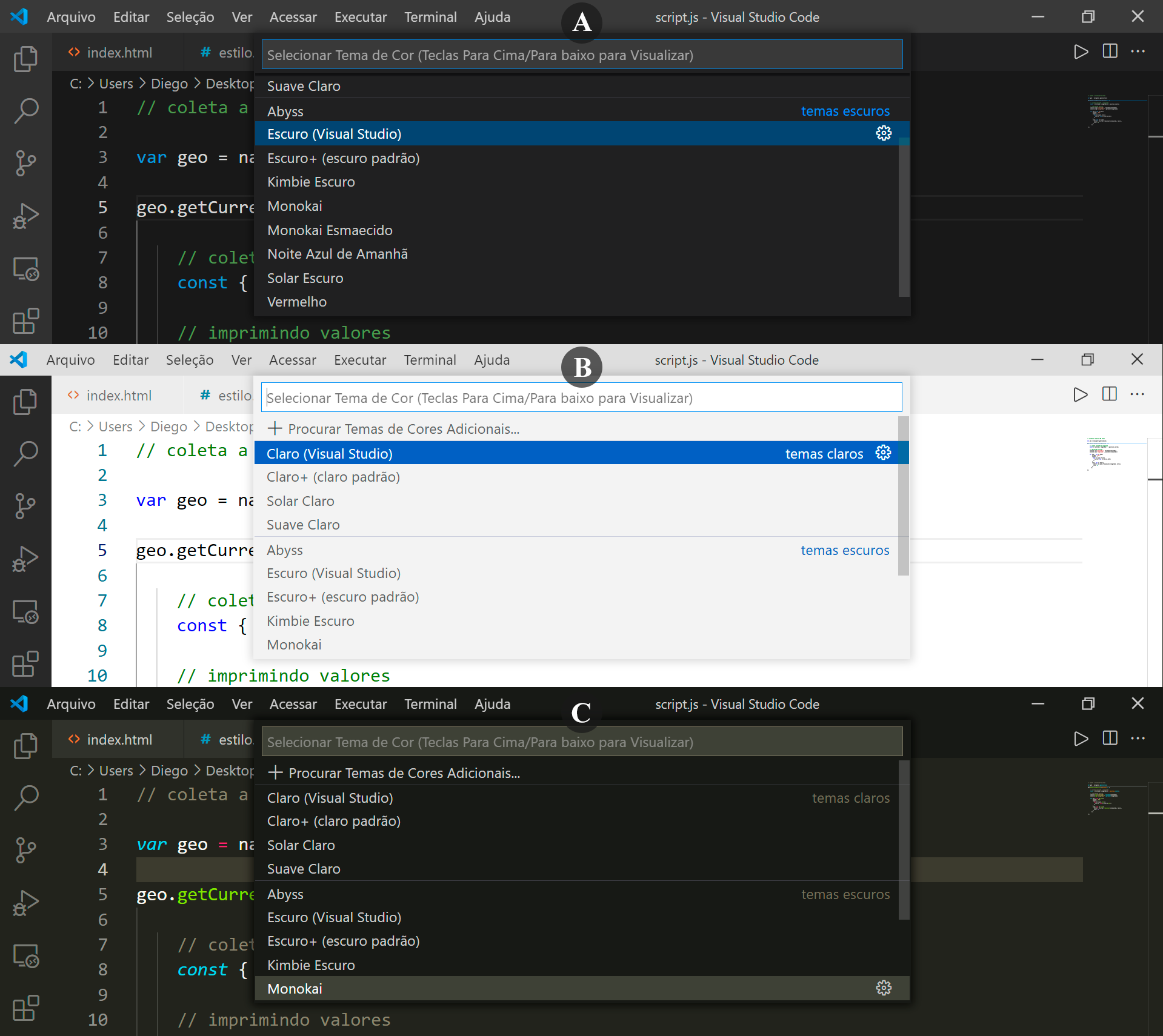Screen dimensions: 1163x1036
Task: Open Search icon in window A sidebar
Action: point(25,111)
